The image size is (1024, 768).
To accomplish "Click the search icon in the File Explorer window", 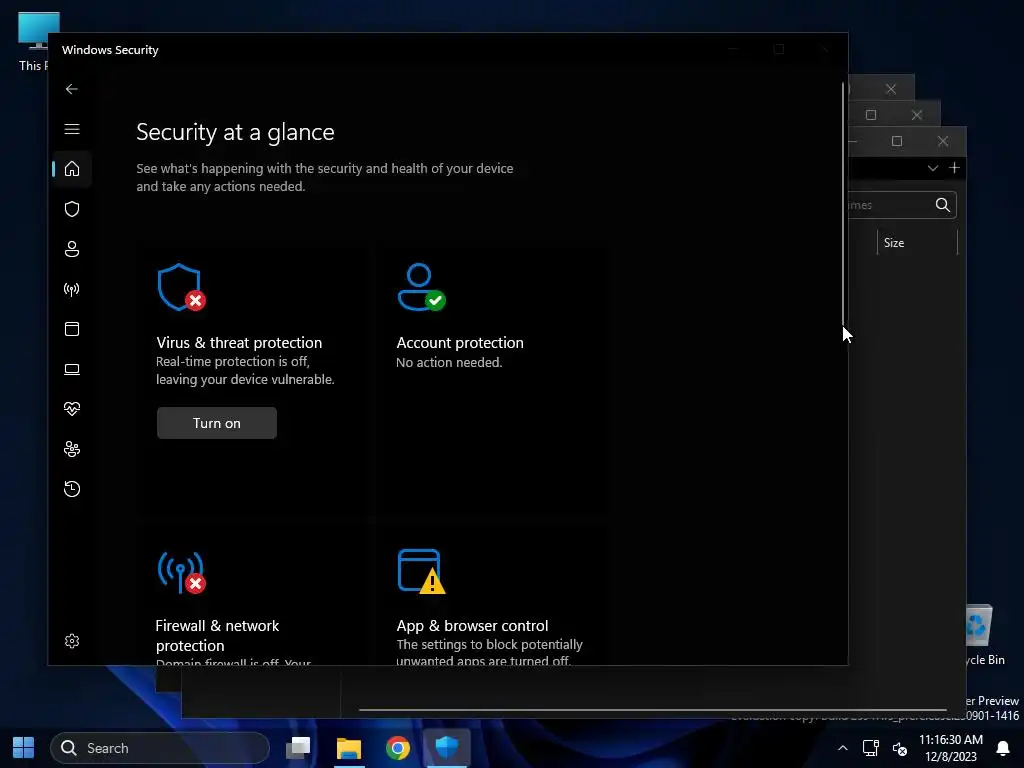I will [x=942, y=205].
